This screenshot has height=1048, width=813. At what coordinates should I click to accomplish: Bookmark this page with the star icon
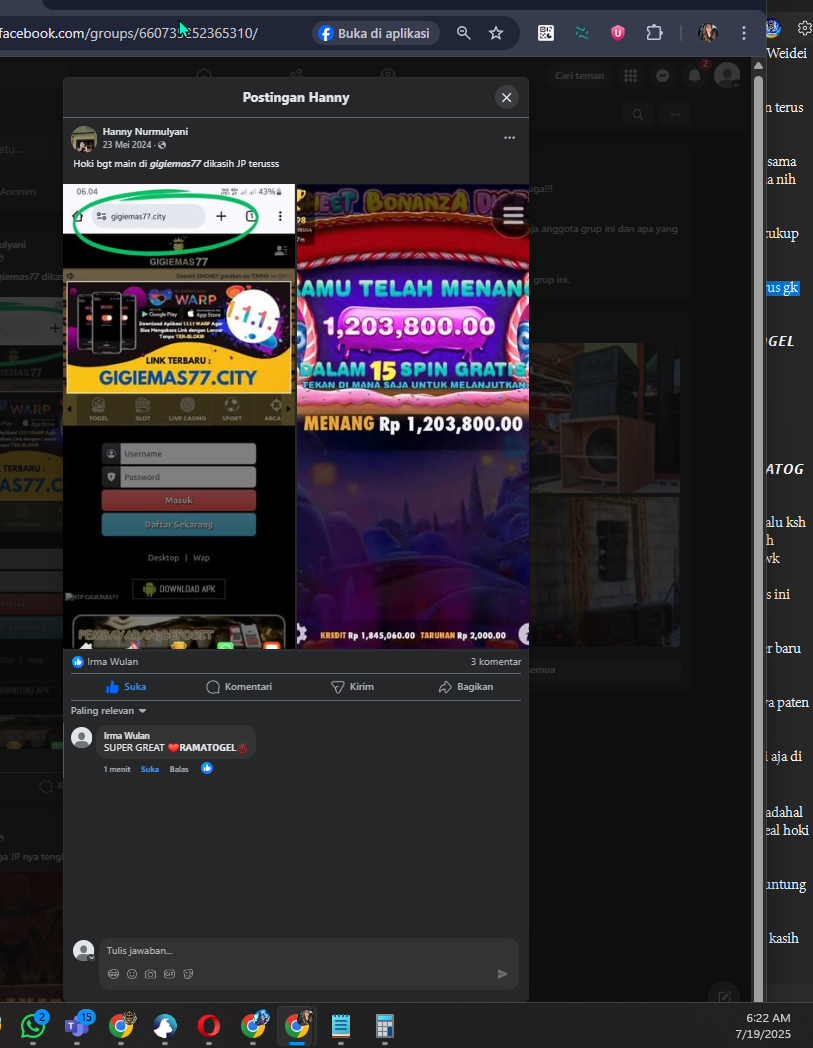coord(496,33)
